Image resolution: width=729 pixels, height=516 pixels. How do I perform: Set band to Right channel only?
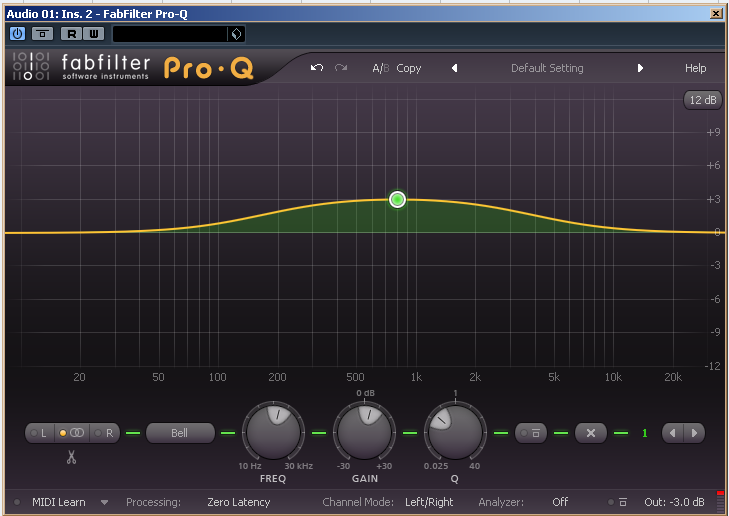[x=105, y=433]
